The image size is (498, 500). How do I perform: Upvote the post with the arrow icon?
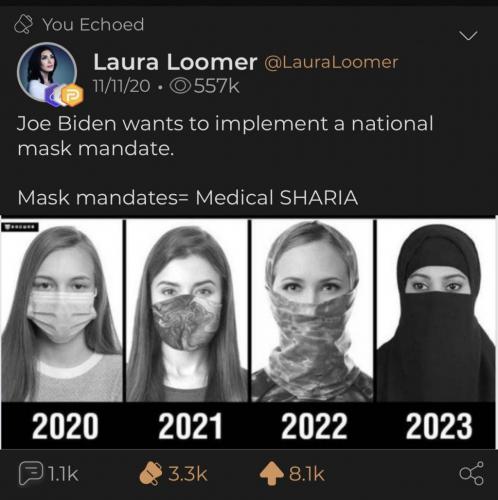[273, 473]
